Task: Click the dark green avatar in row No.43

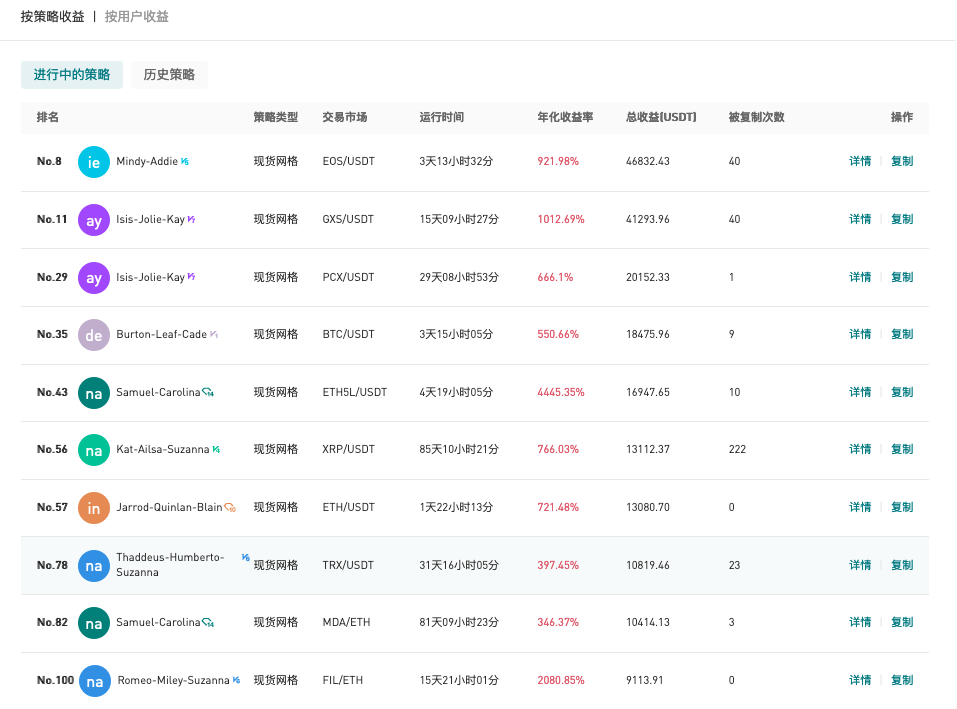Action: tap(93, 393)
